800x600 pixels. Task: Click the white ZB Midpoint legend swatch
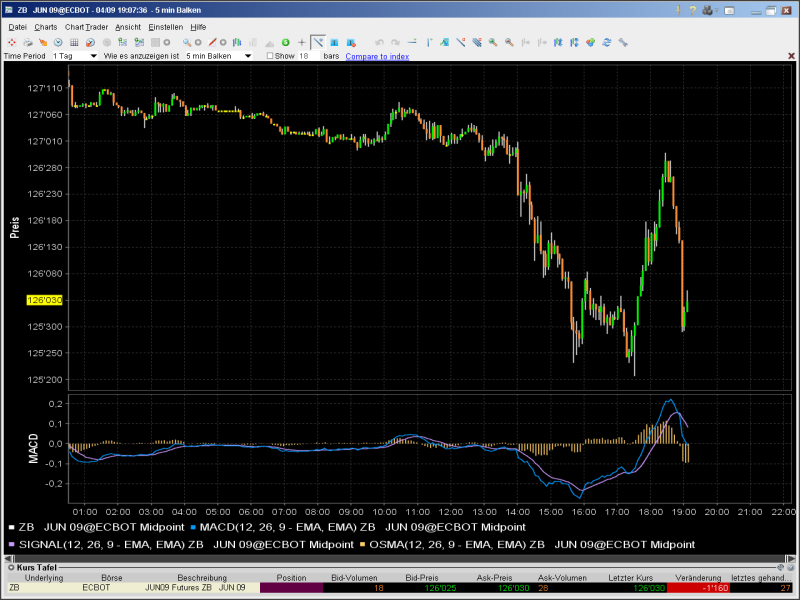click(12, 527)
